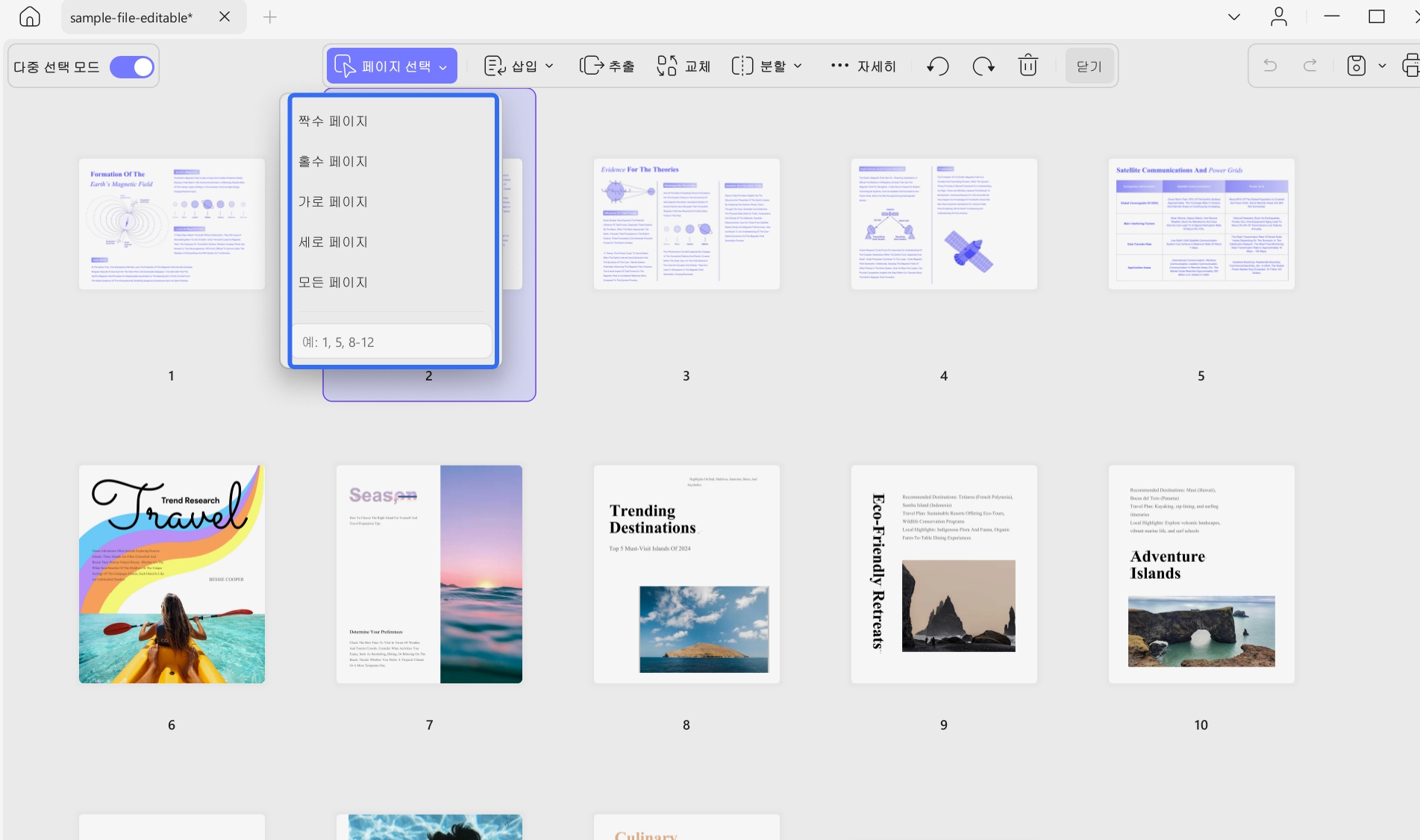Viewport: 1420px width, 840px height.
Task: Open the 자세히 more options
Action: tap(863, 66)
